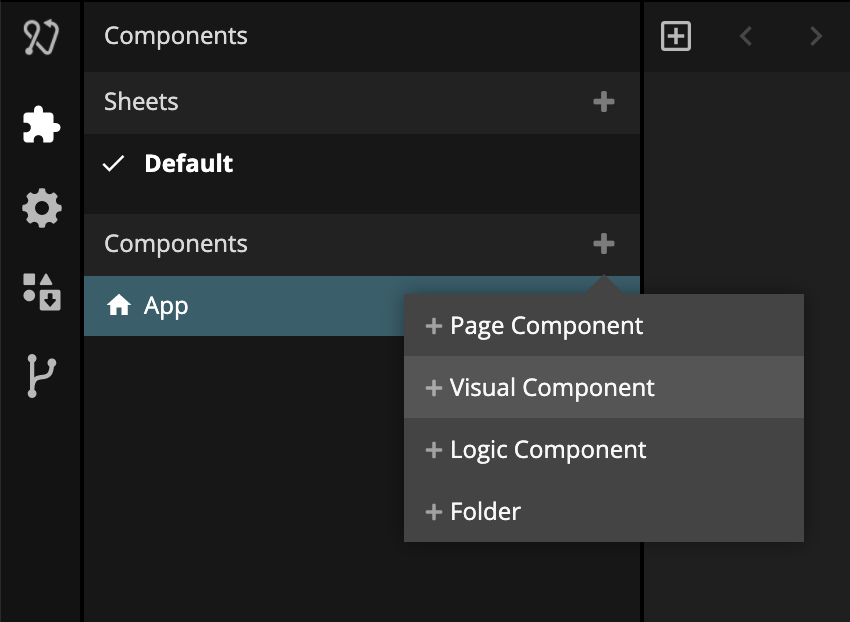Choose Visual Component from menu

(552, 388)
